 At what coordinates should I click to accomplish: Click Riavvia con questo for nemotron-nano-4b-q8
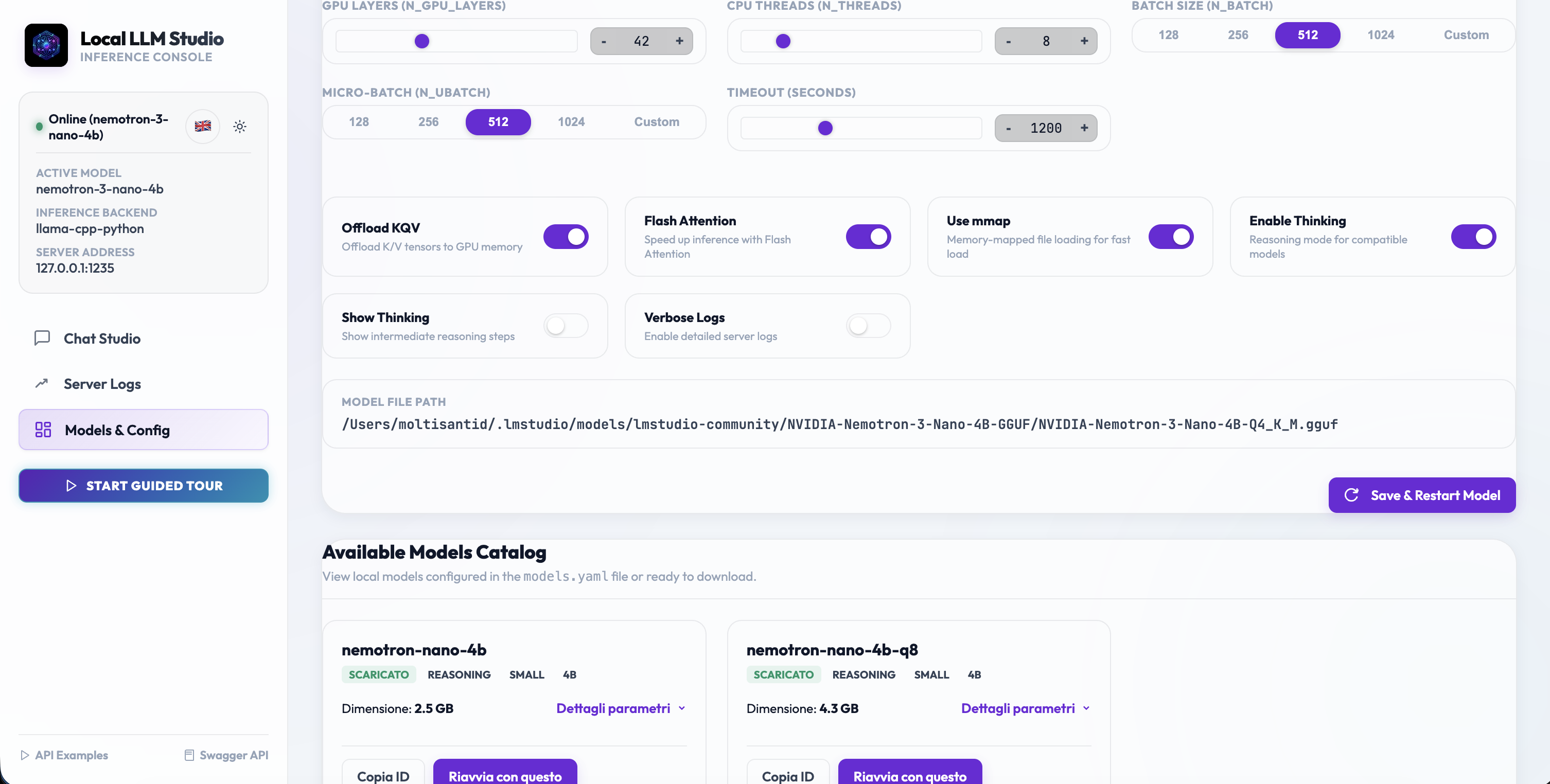coord(910,773)
